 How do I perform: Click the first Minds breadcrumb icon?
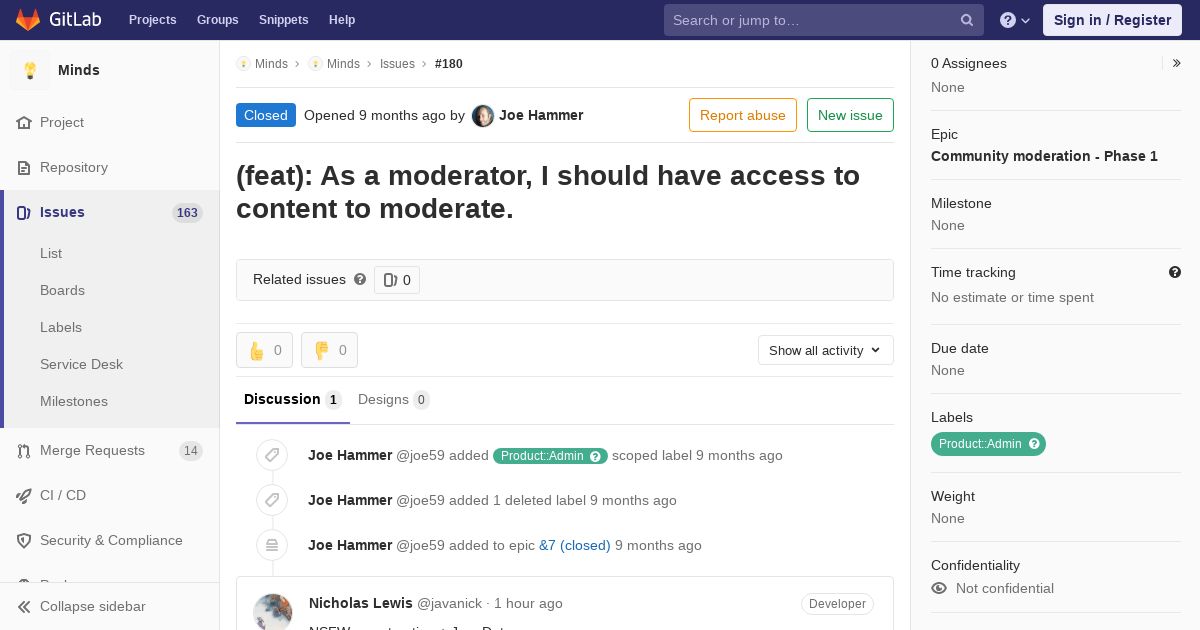(243, 64)
